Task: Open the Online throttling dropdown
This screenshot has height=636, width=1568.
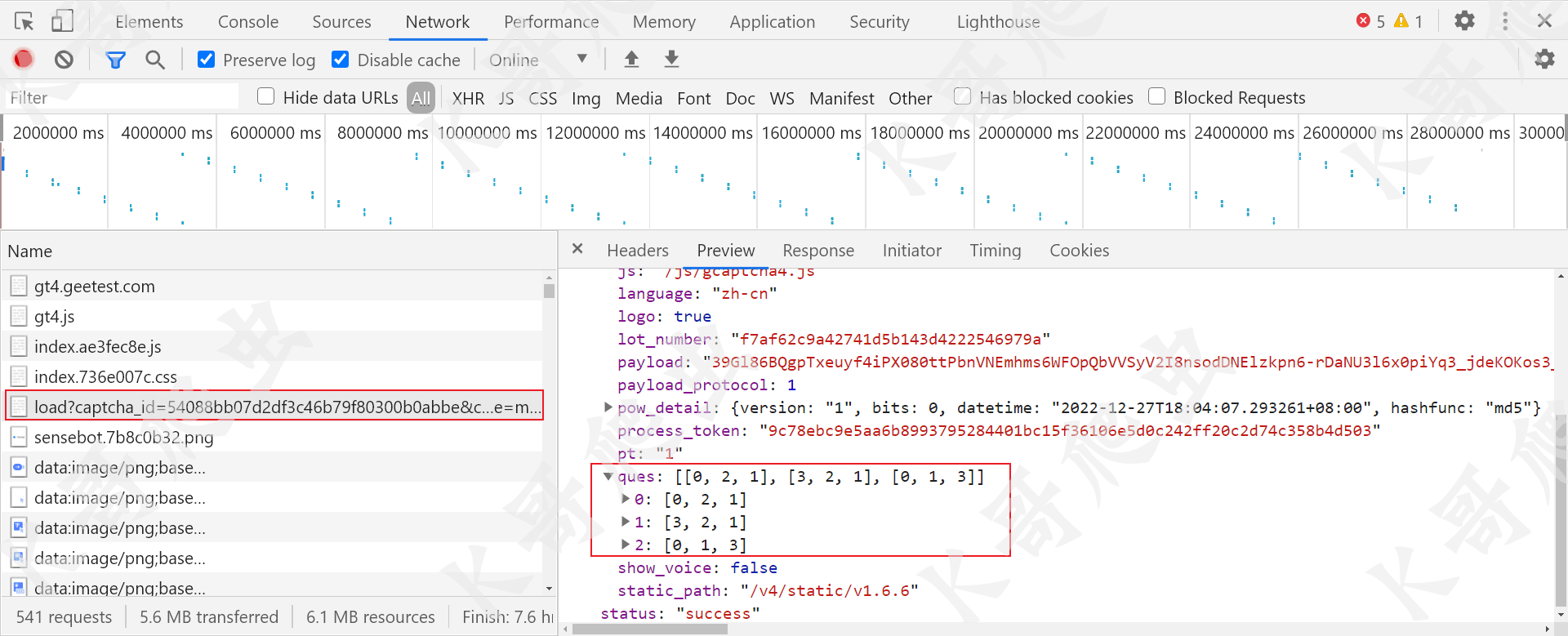Action: (x=538, y=60)
